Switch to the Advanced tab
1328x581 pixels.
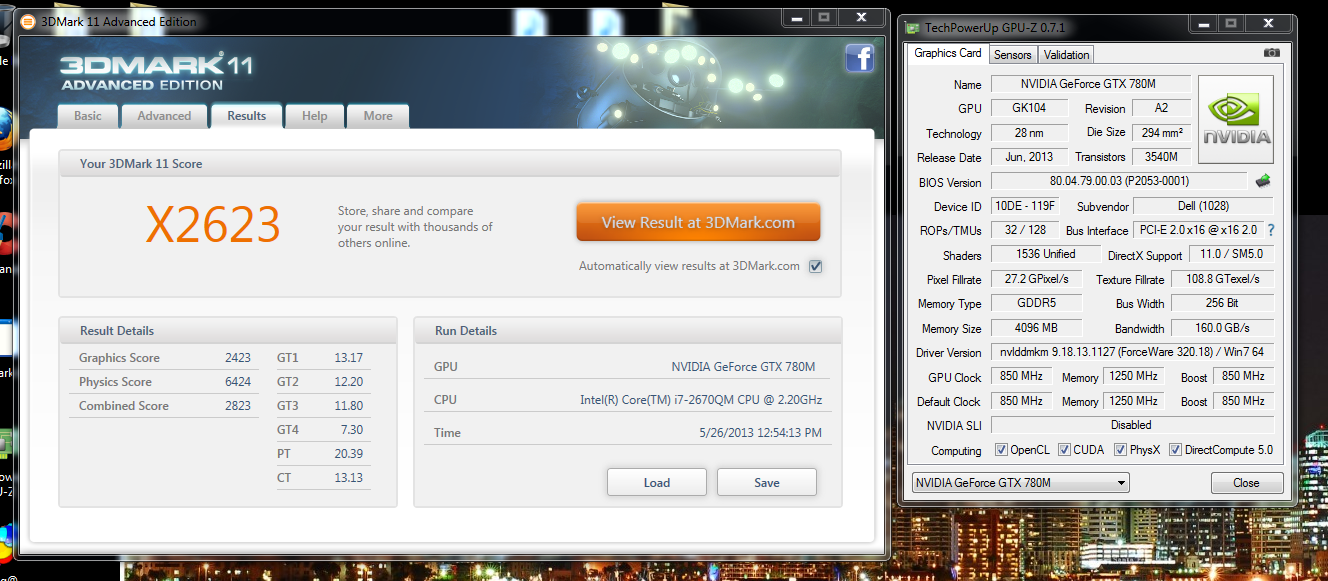pyautogui.click(x=164, y=116)
